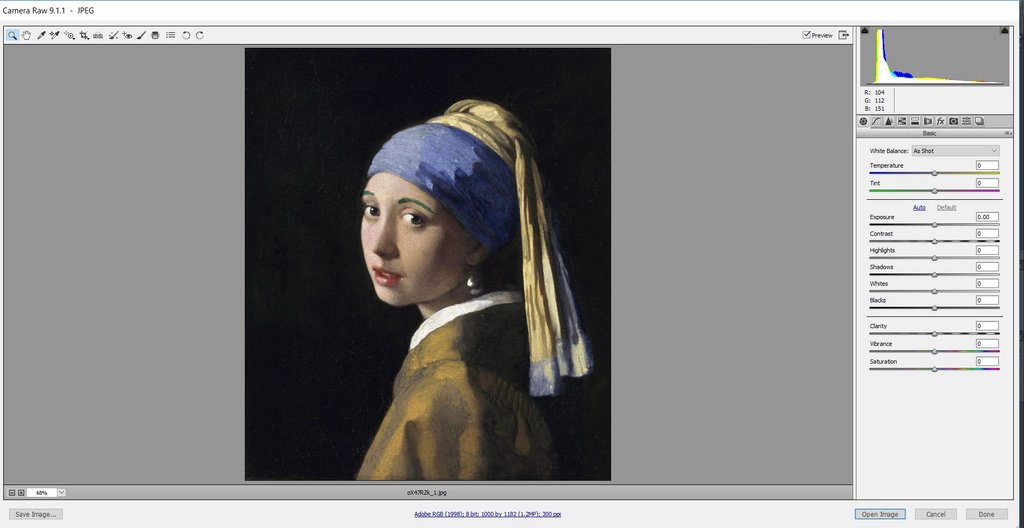1024x528 pixels.
Task: Click the Shadows slider handle
Action: [x=935, y=274]
